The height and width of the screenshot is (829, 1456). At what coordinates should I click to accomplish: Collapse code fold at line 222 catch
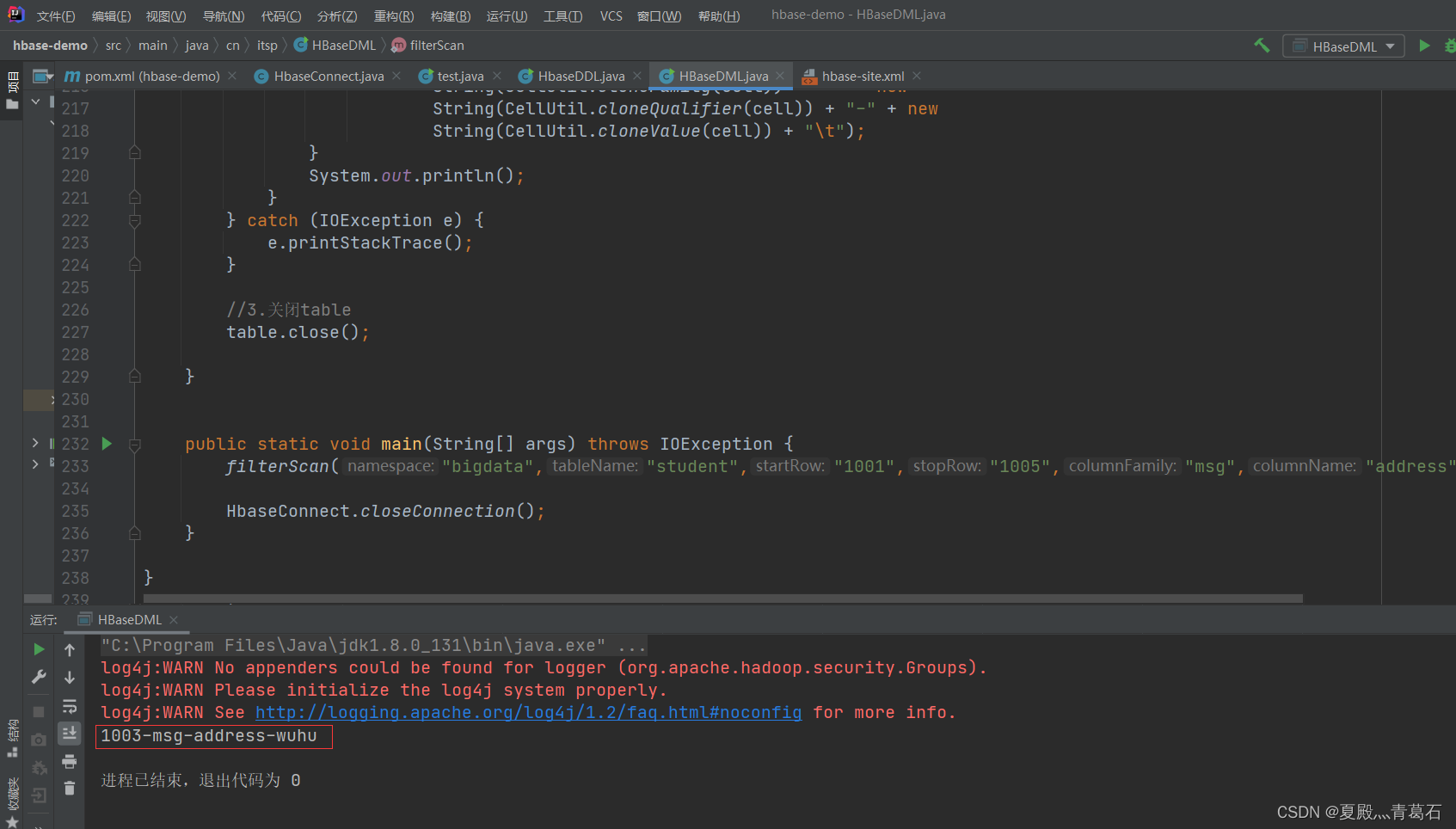[135, 221]
